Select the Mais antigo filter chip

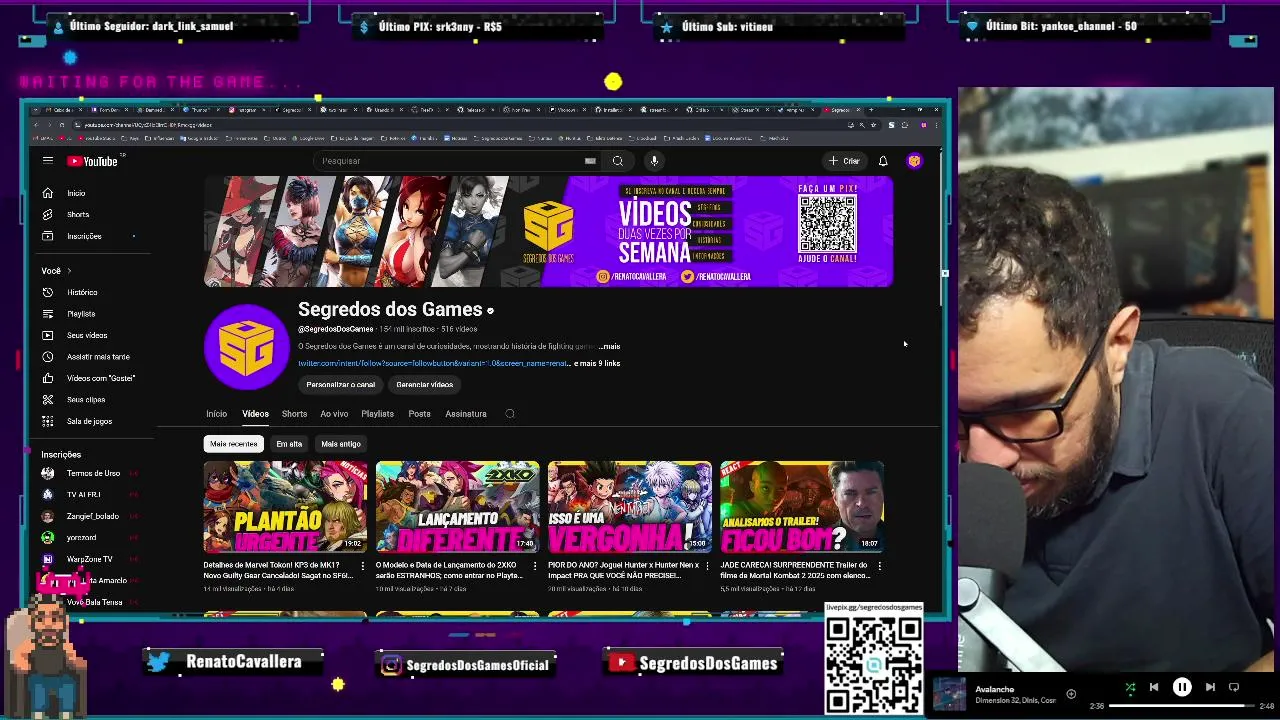point(341,444)
